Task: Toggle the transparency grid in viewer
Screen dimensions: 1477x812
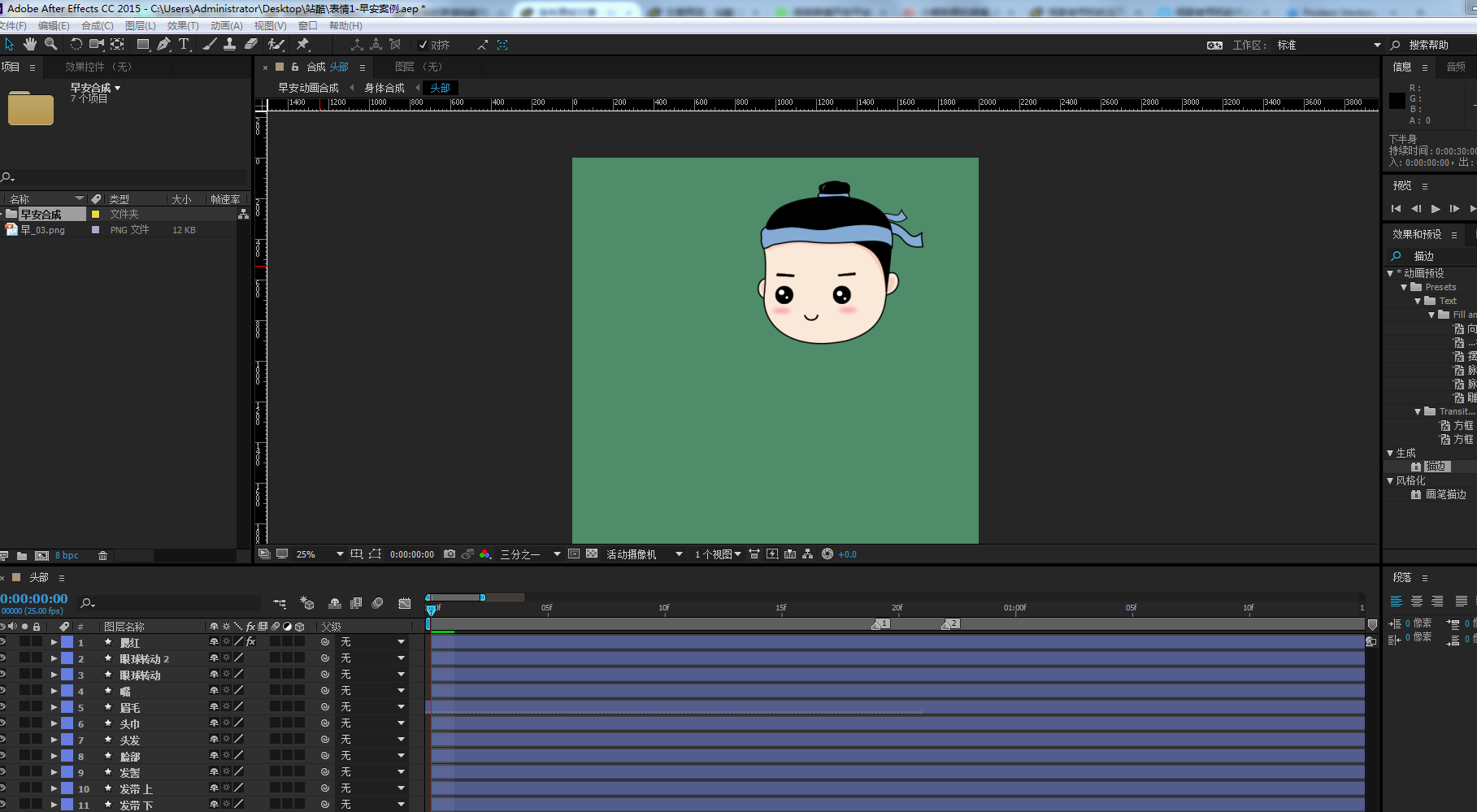Action: [x=592, y=554]
